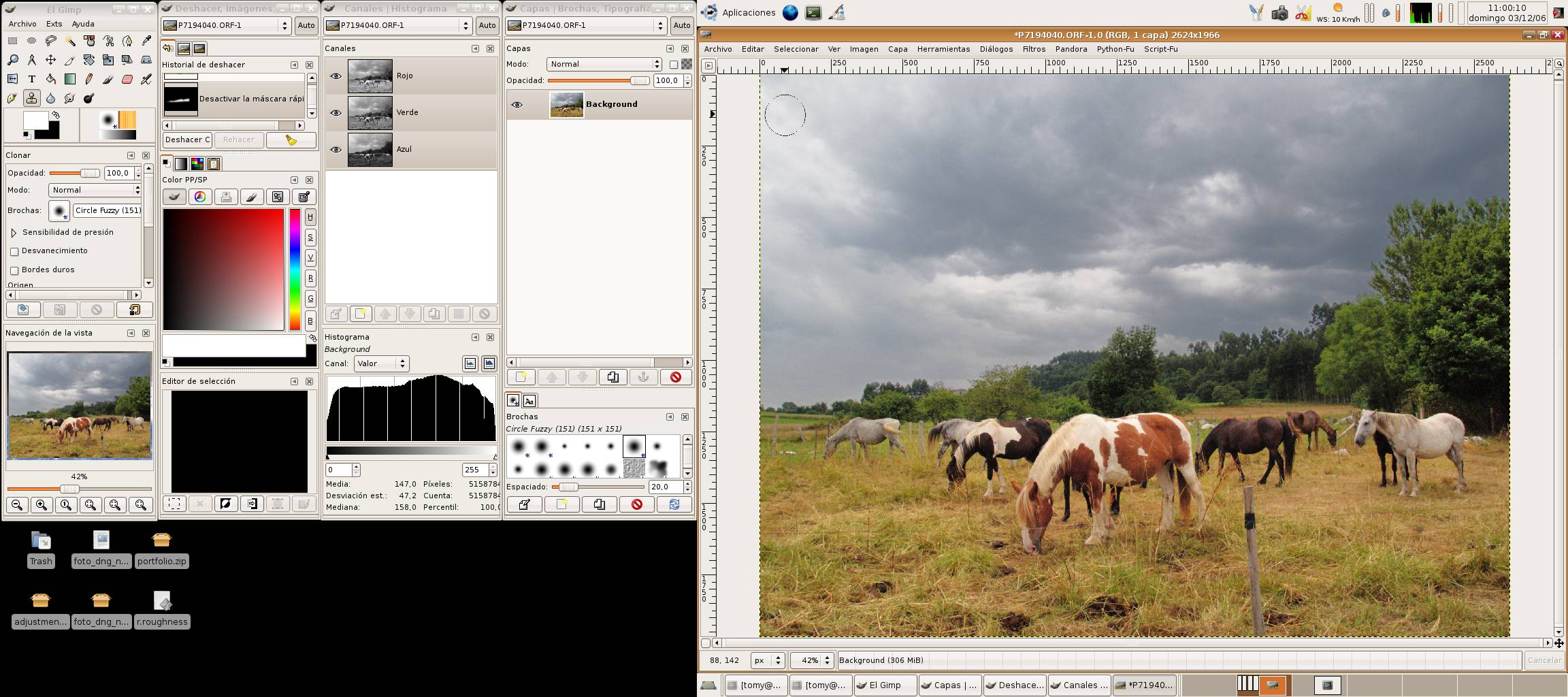Open the Exts menu in El Gimp

pos(54,24)
